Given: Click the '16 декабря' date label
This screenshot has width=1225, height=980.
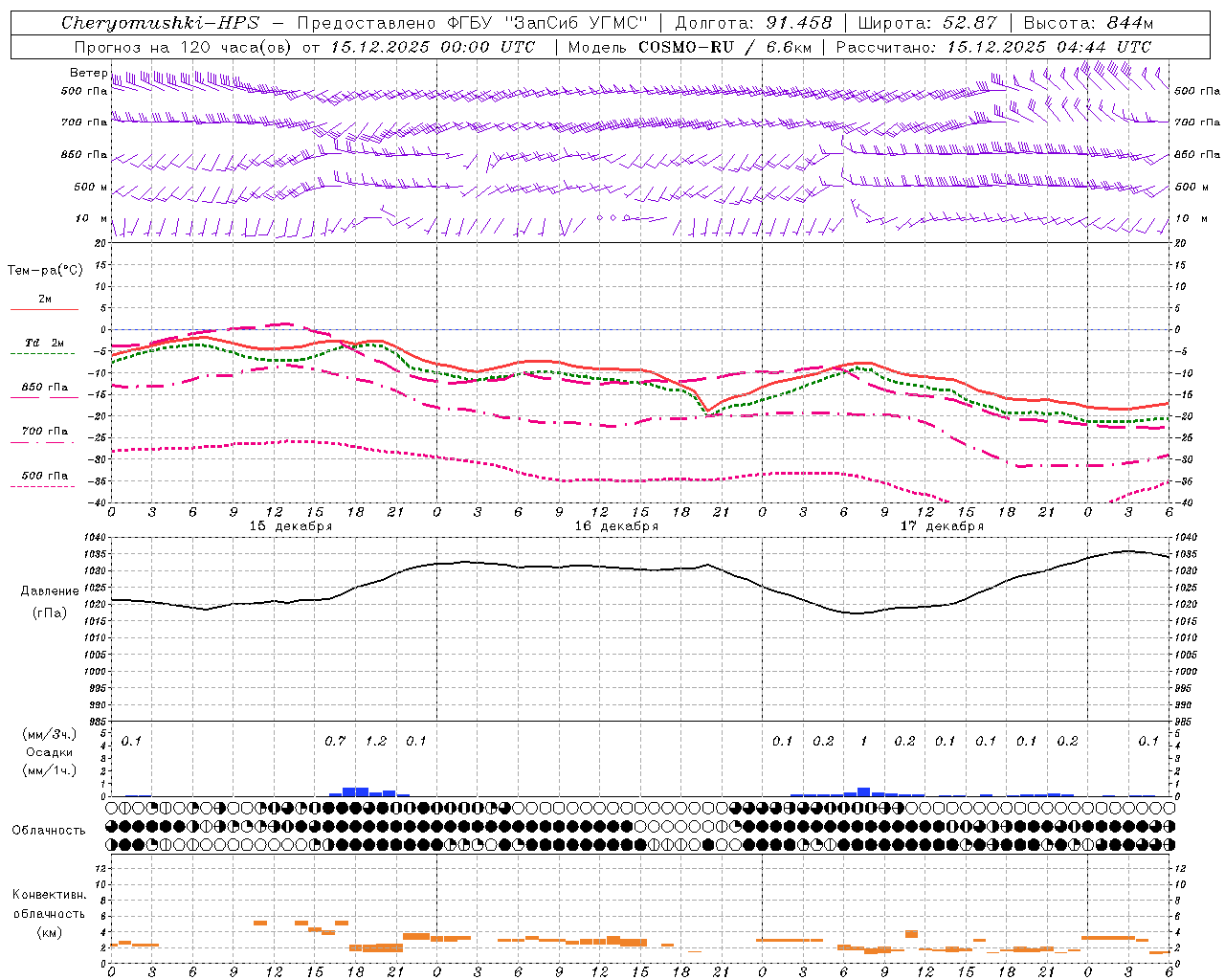Looking at the screenshot, I should pyautogui.click(x=616, y=526).
